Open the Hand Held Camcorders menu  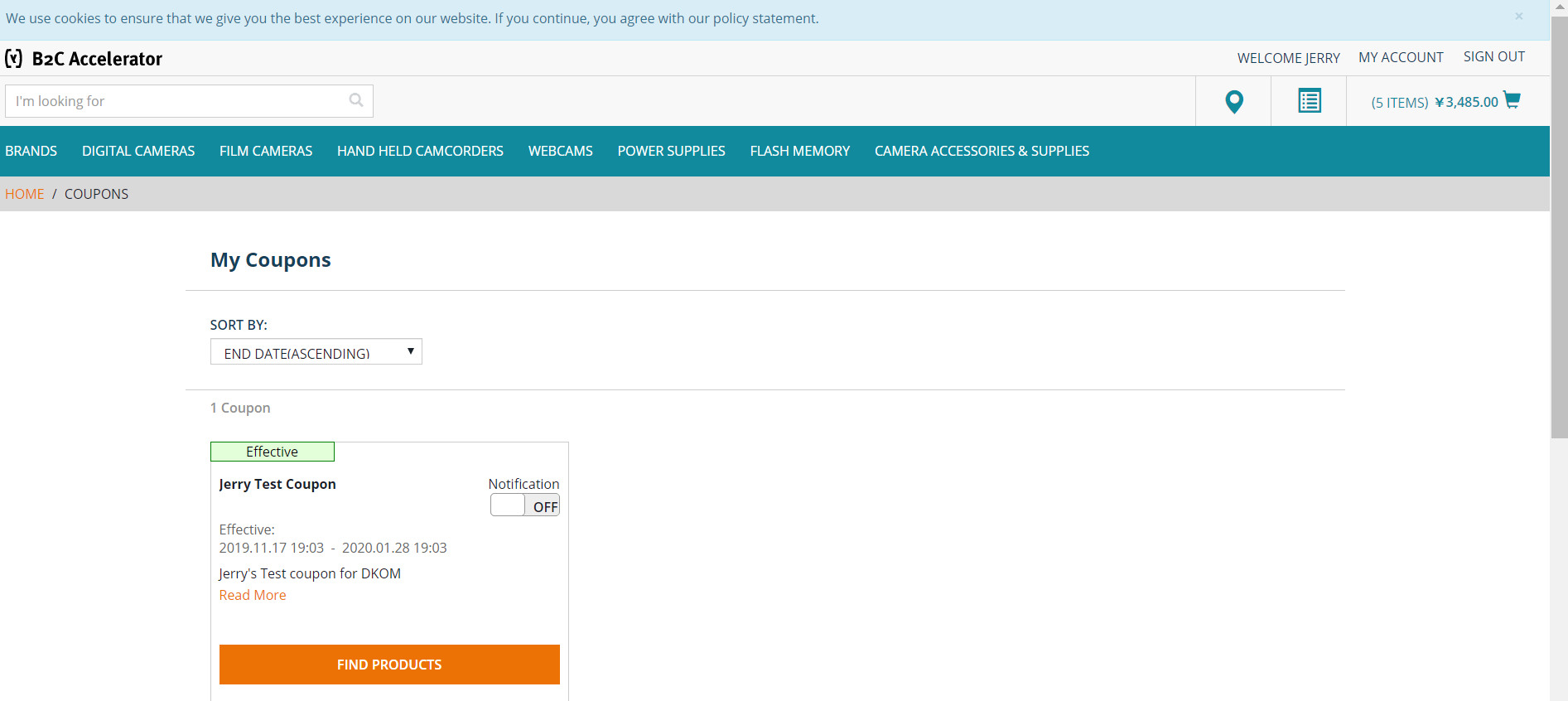(x=420, y=151)
